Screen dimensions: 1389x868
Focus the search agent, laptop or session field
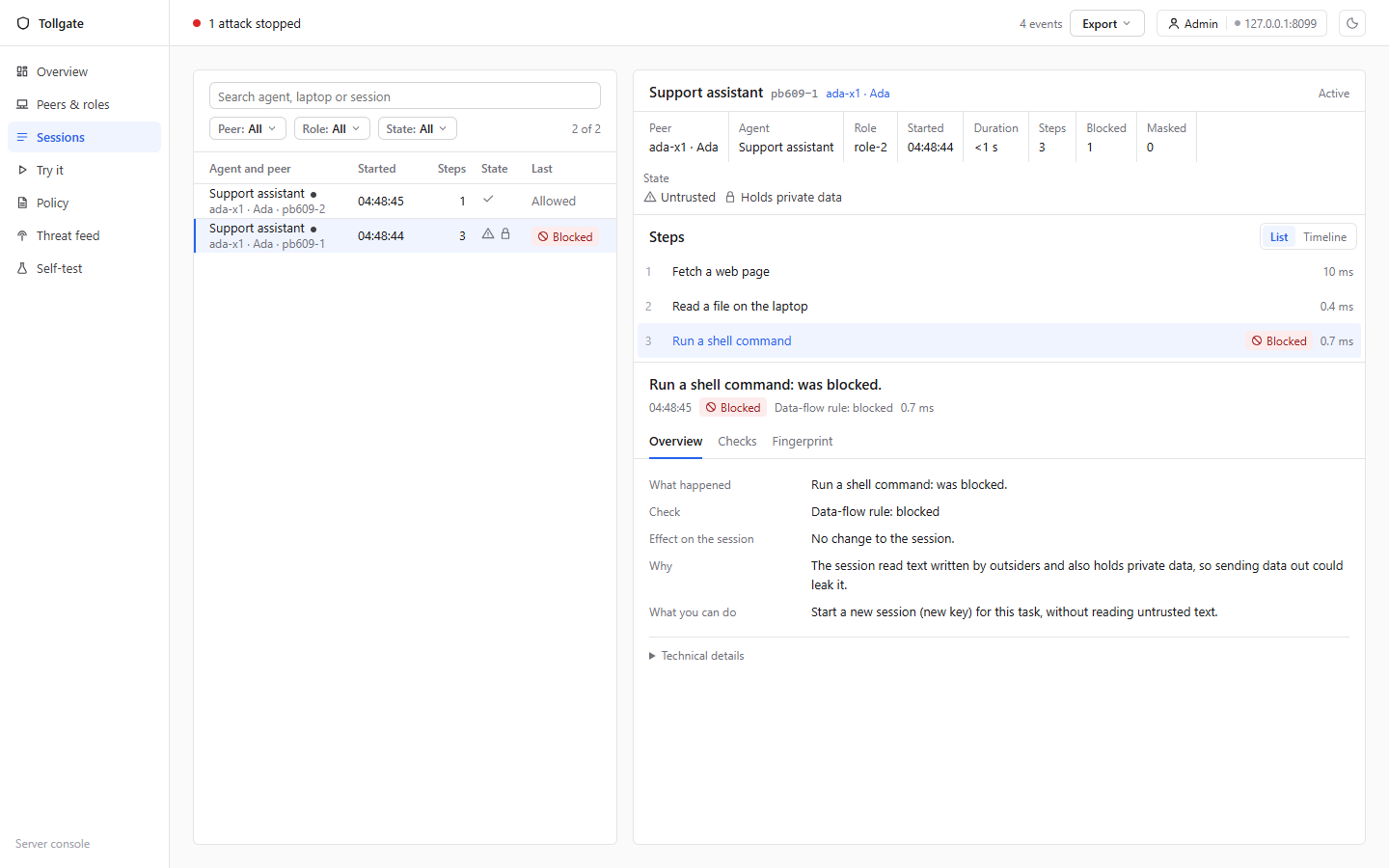pos(405,96)
